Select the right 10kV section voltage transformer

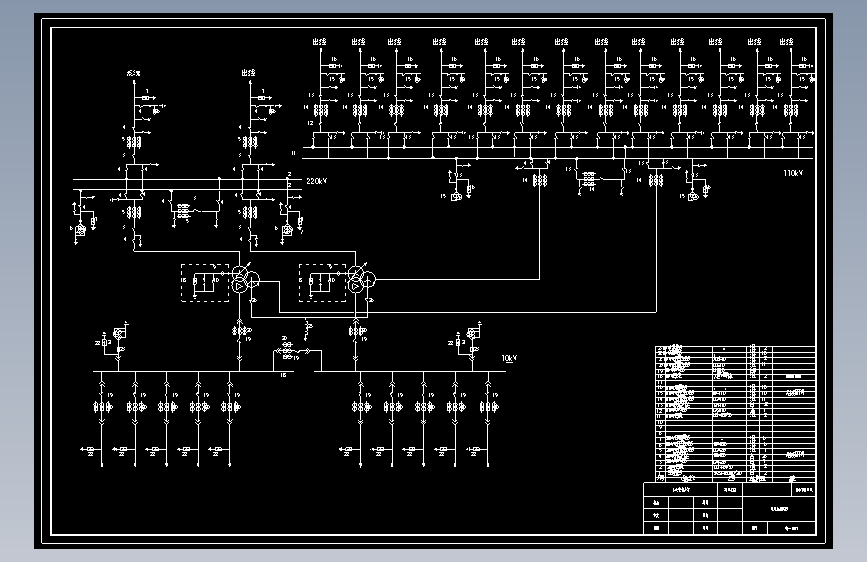click(468, 344)
